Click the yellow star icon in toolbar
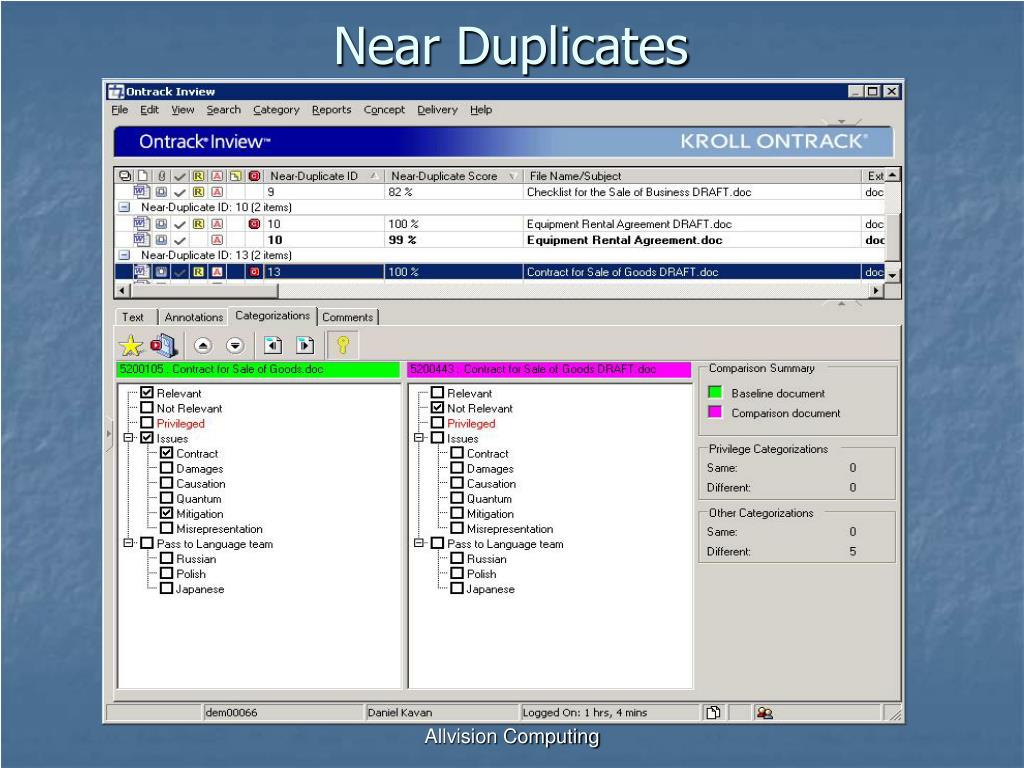 131,345
